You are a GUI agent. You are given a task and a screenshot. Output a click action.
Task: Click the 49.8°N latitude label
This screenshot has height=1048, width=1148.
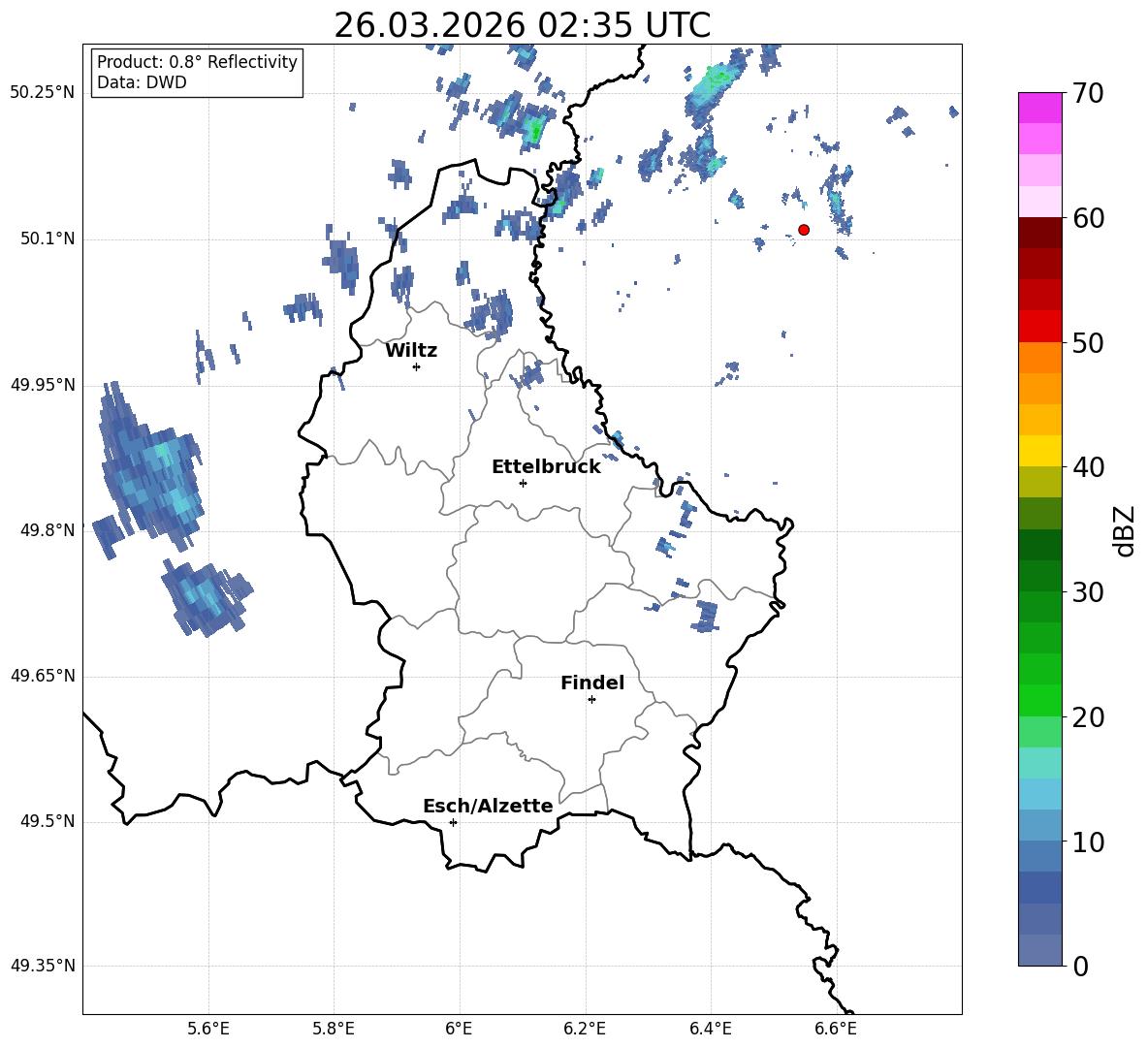(x=48, y=530)
